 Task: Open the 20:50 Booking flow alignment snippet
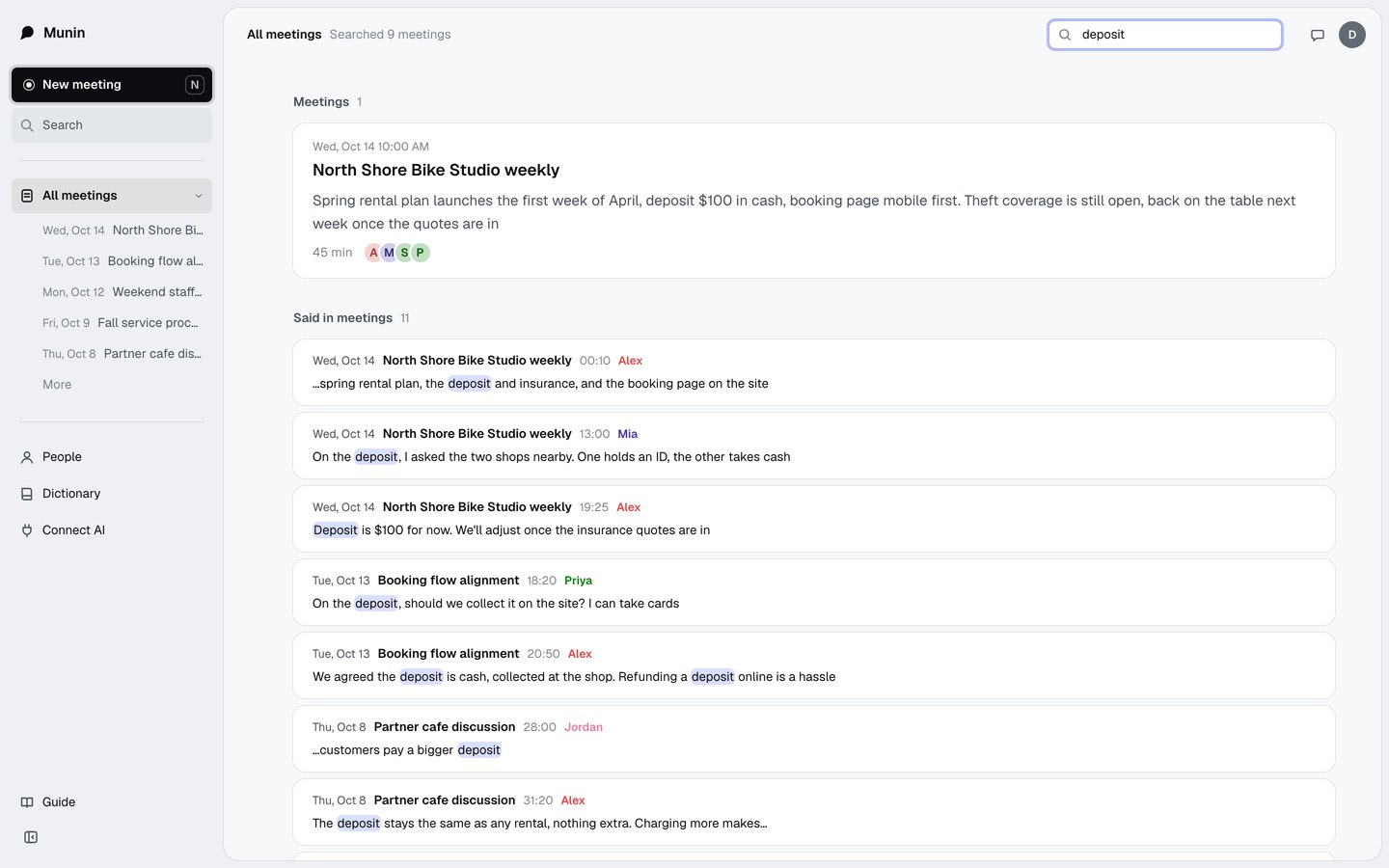(814, 665)
